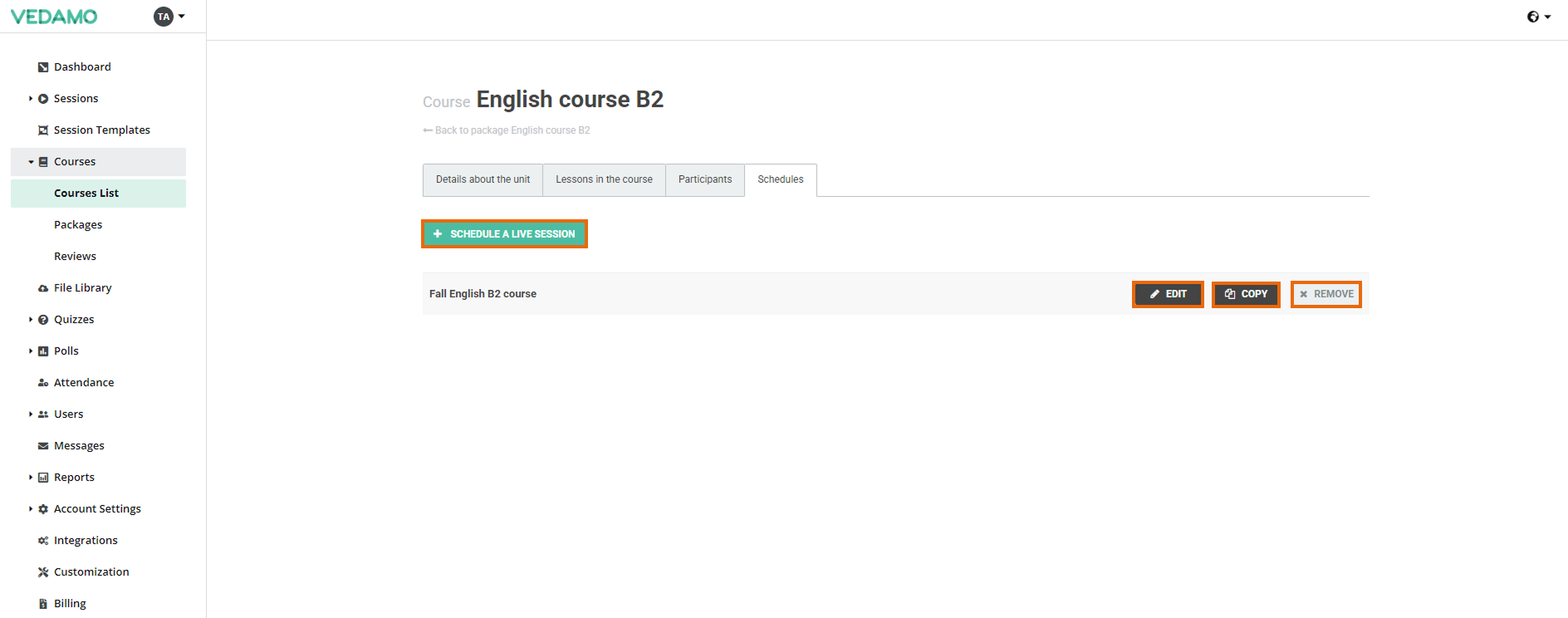
Task: Expand the Account Settings tree arrow
Action: click(31, 509)
